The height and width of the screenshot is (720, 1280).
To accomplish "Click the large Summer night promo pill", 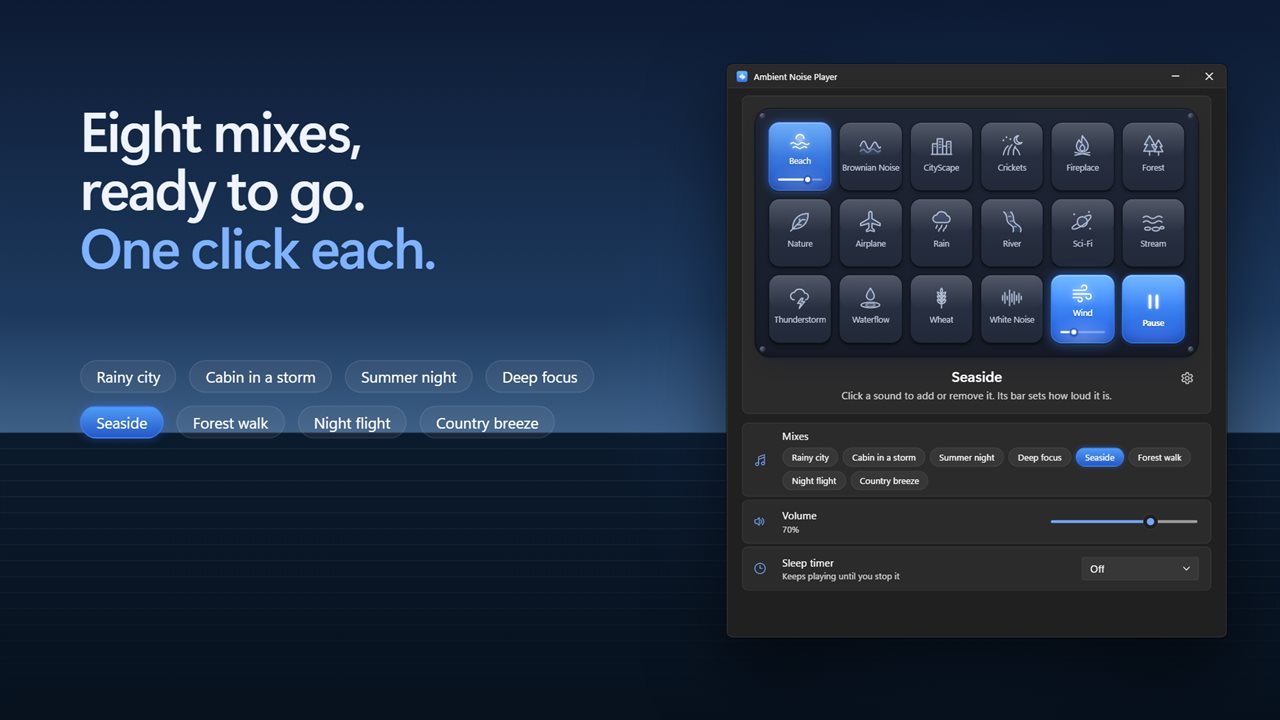I will point(408,377).
